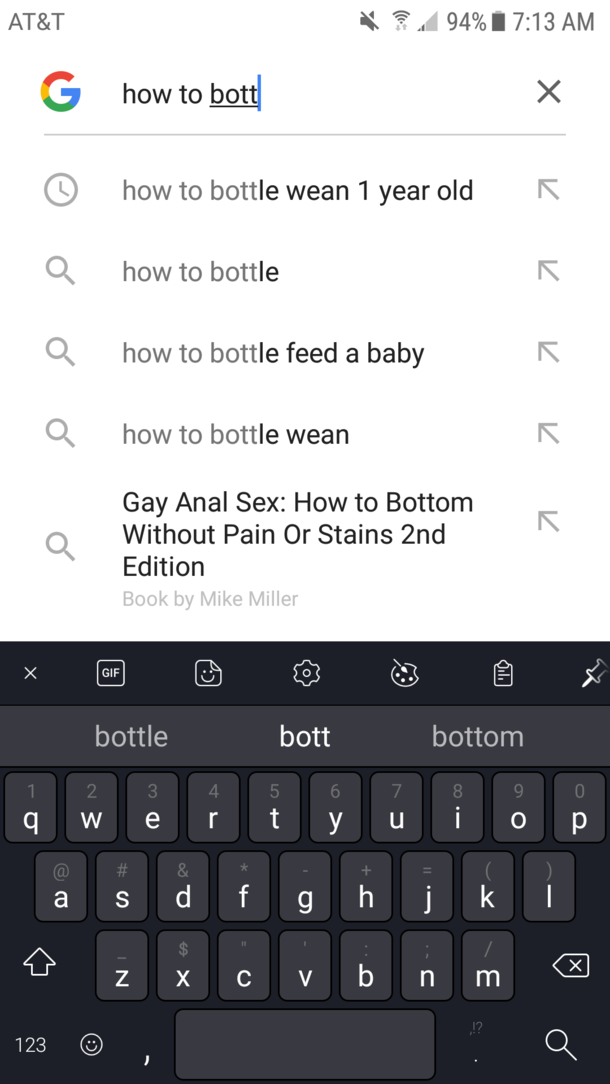
Task: Clear the search text with X icon
Action: [x=548, y=93]
